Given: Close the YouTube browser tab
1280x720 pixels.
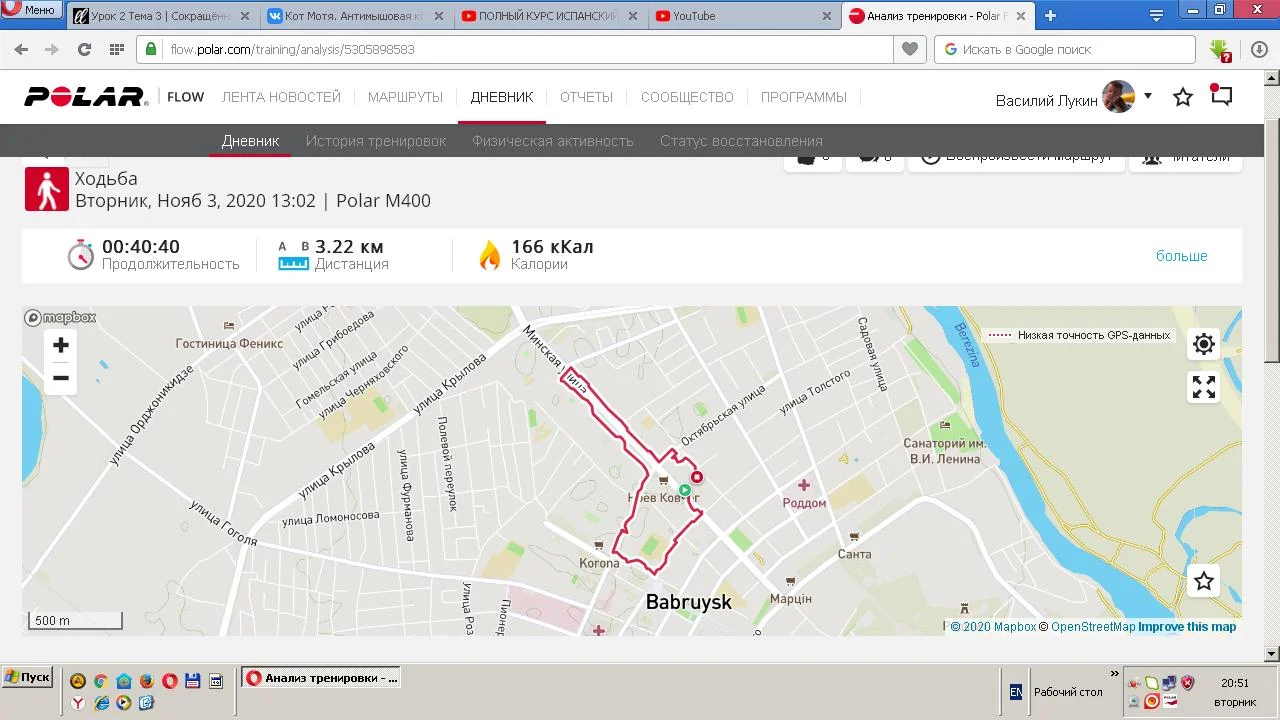Looking at the screenshot, I should coord(826,16).
